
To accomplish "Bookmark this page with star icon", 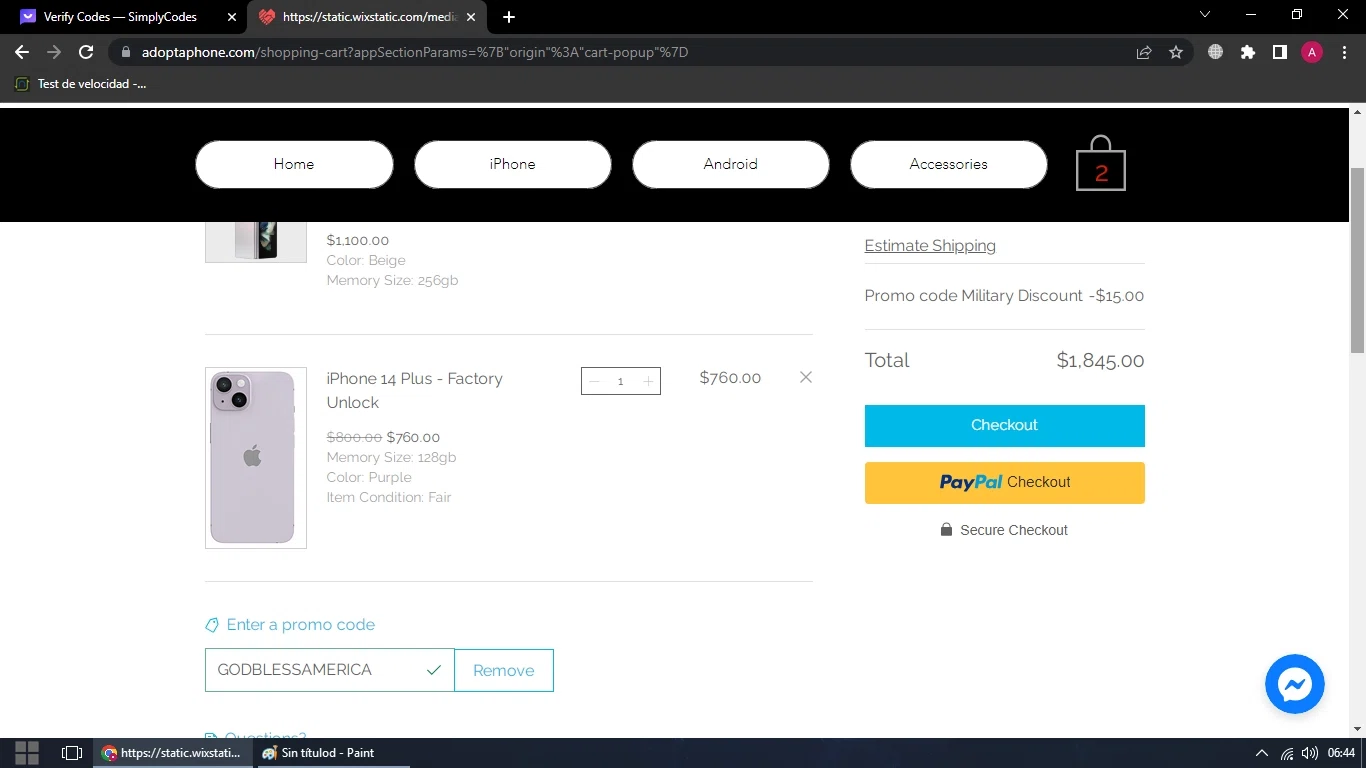I will [x=1176, y=52].
